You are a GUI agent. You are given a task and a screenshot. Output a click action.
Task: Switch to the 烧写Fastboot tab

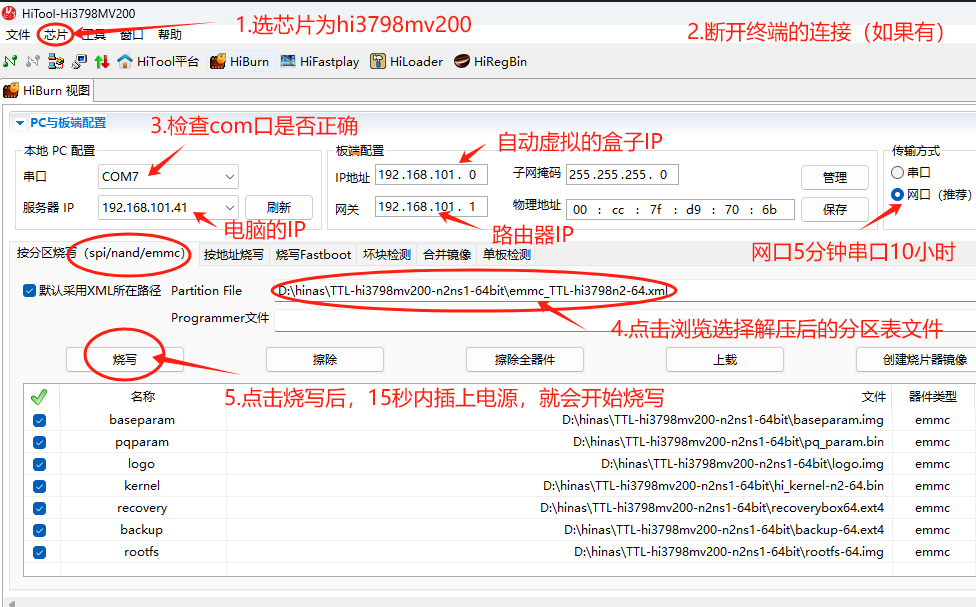tap(313, 255)
